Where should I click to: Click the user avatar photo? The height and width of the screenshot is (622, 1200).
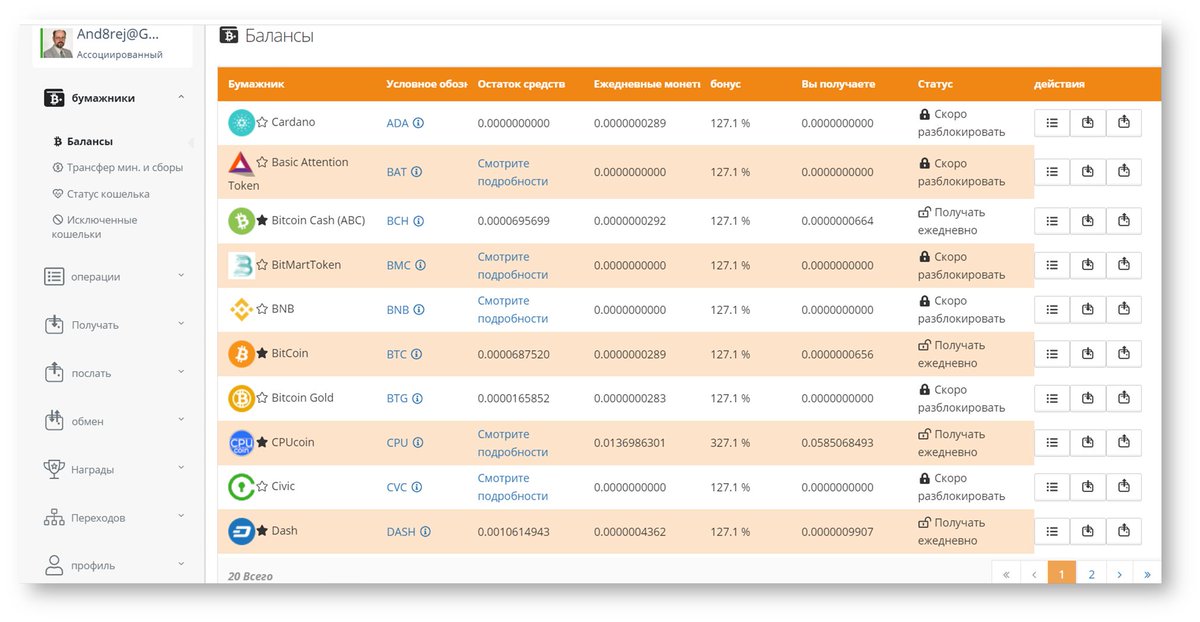tap(57, 44)
